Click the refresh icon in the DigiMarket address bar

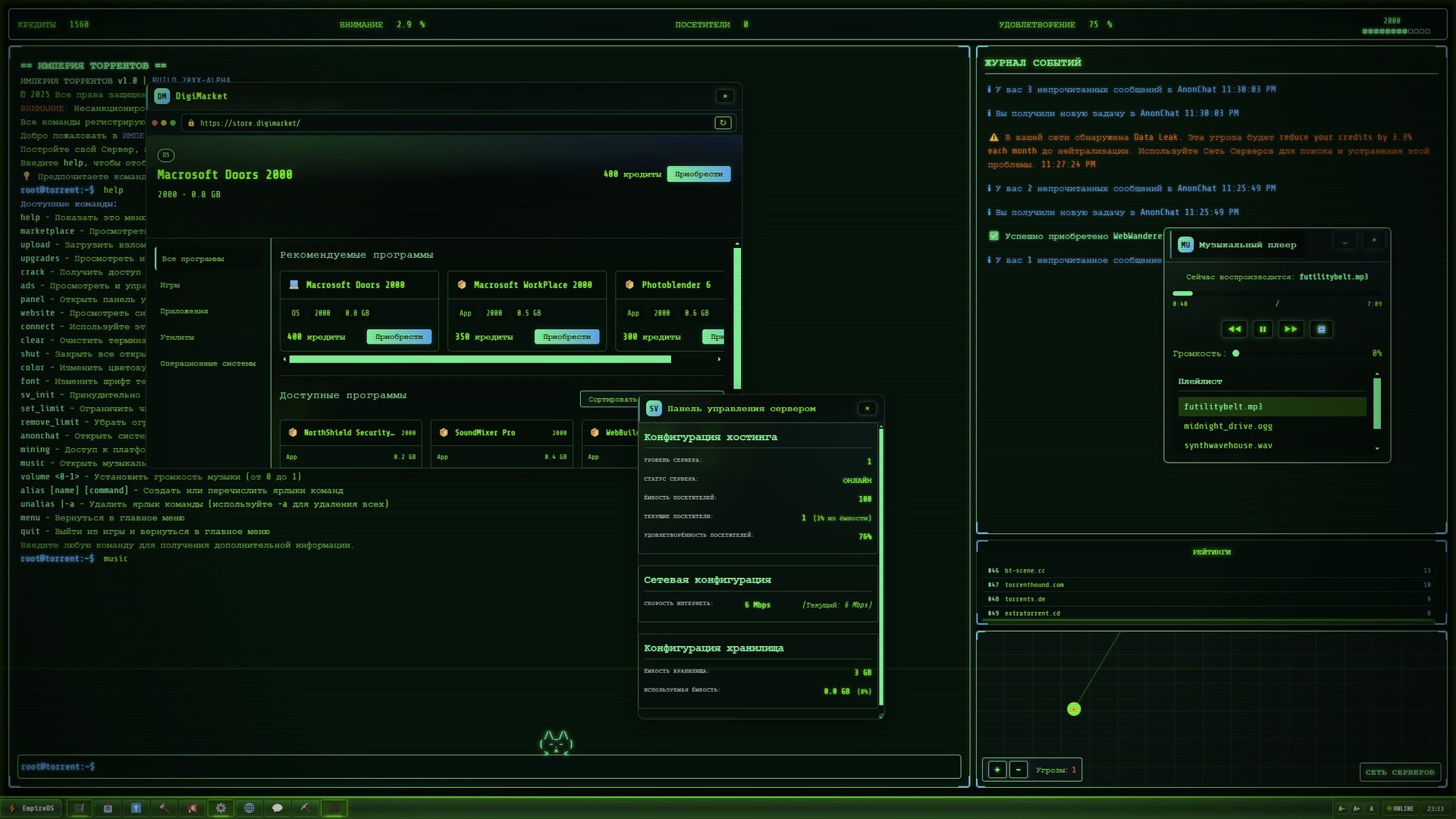[x=722, y=123]
